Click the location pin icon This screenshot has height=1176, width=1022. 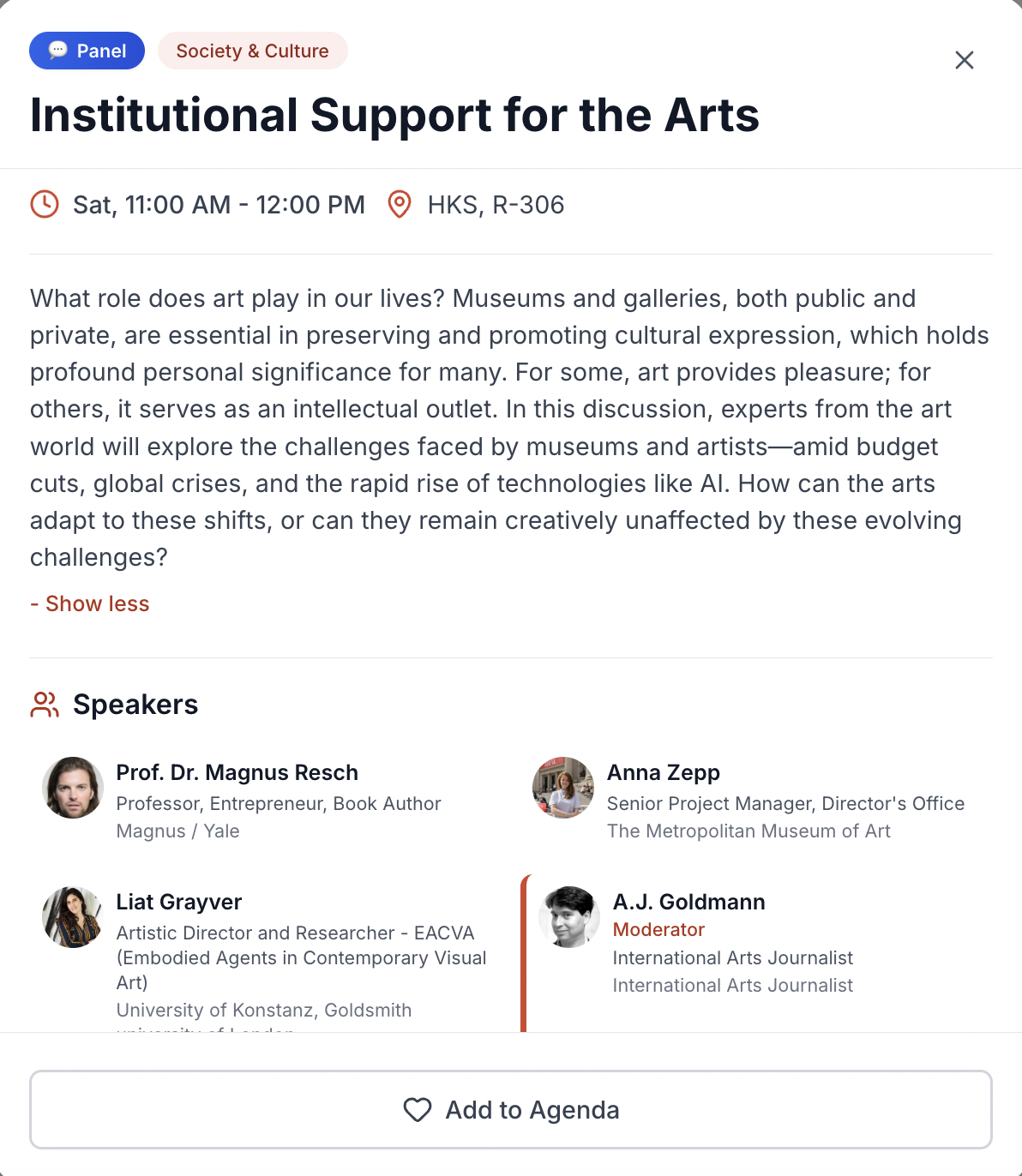pos(400,205)
